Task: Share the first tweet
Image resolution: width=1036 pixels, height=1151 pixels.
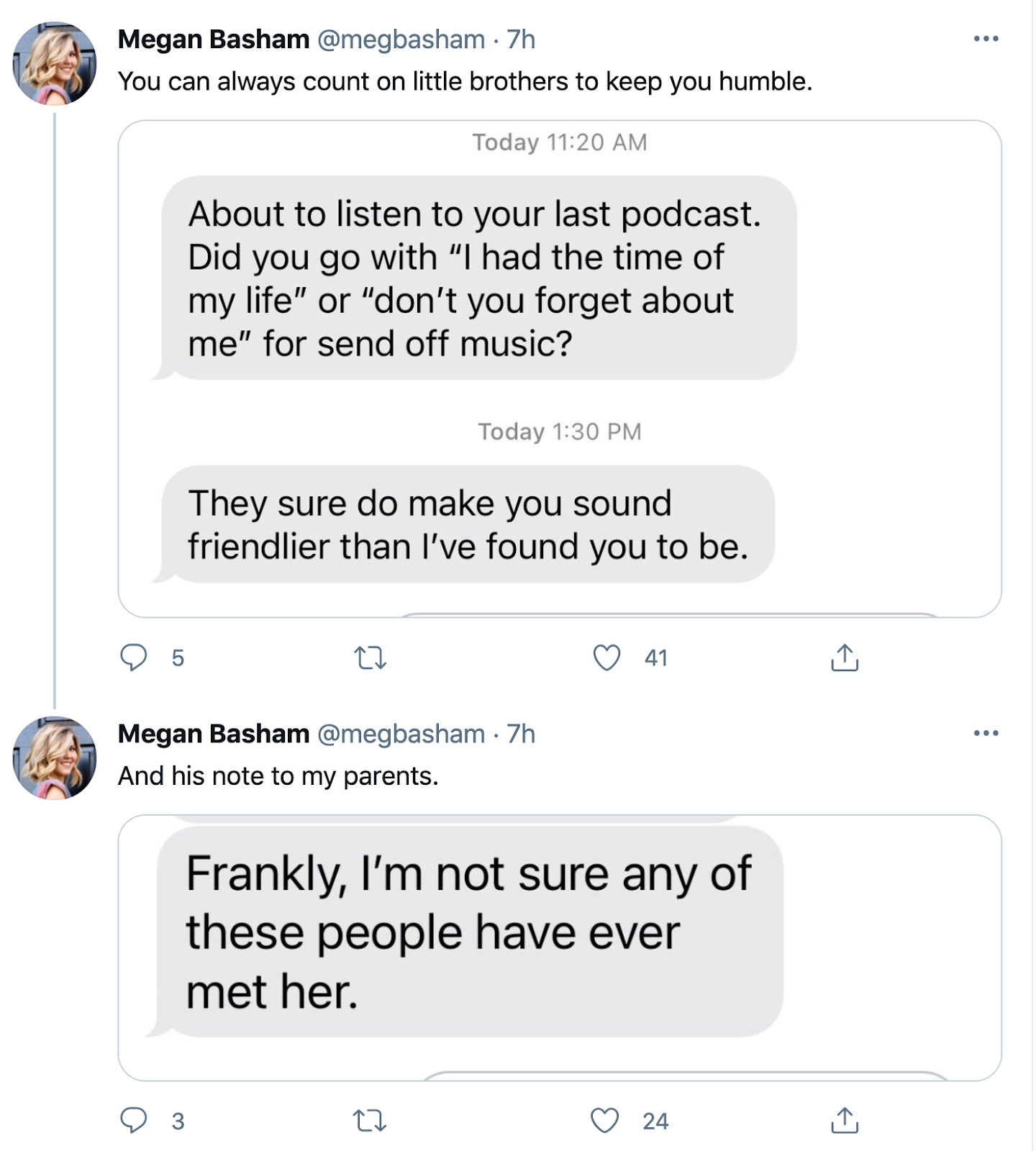Action: pyautogui.click(x=844, y=658)
